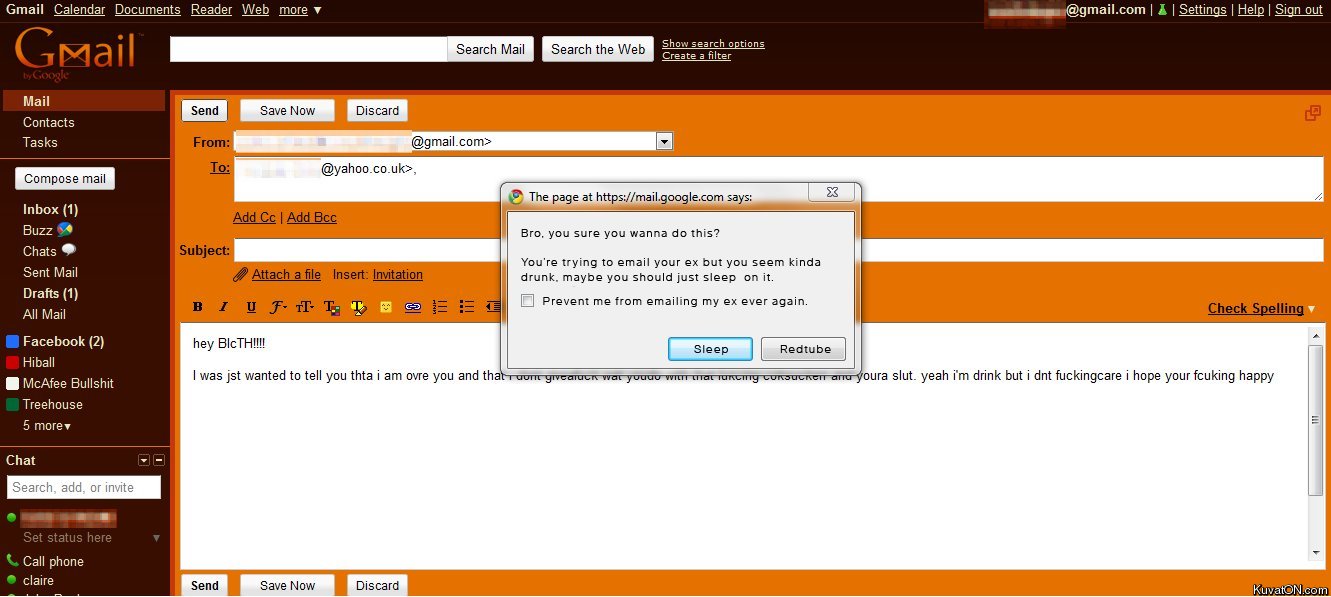The width and height of the screenshot is (1331, 597).
Task: Open Documents from the top bar
Action: click(148, 9)
